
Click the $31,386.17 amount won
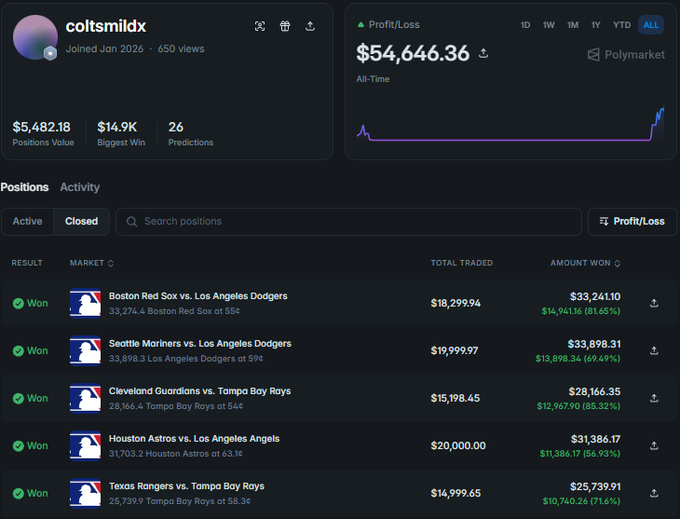[x=595, y=439]
